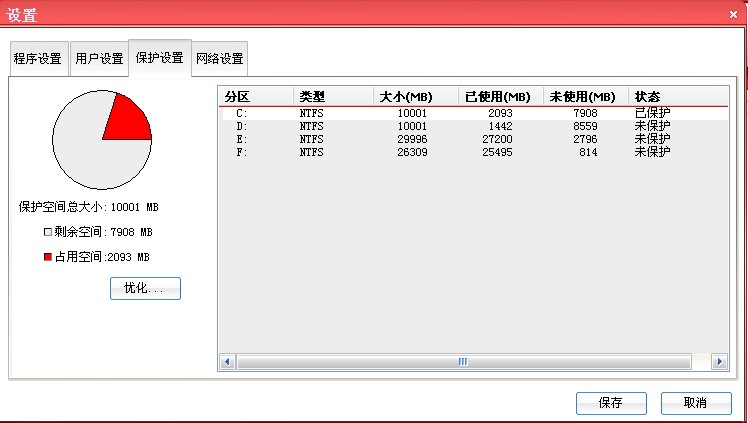
Task: Click unused value 8559
Action: [585, 126]
